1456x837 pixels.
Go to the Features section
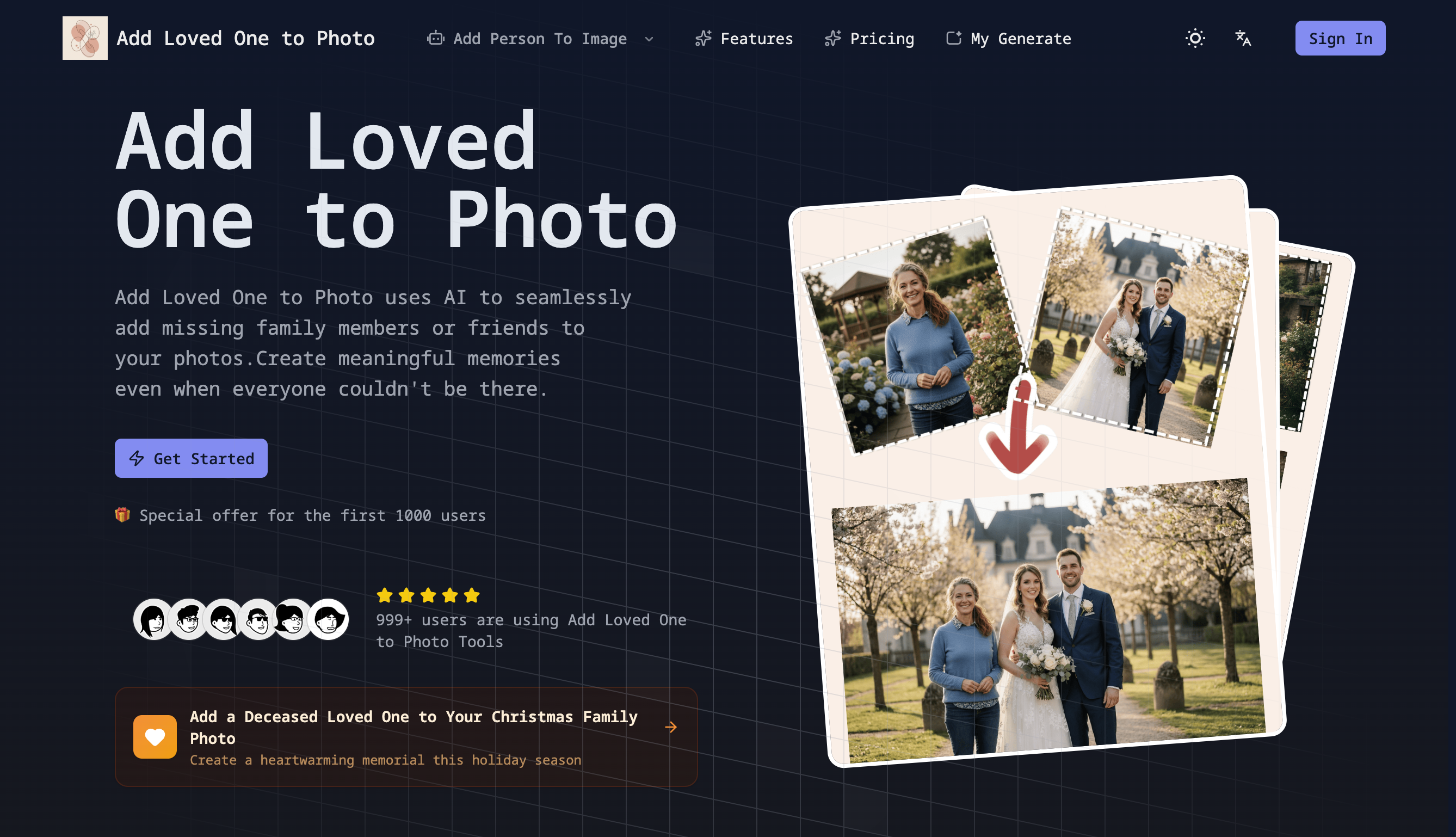point(756,39)
